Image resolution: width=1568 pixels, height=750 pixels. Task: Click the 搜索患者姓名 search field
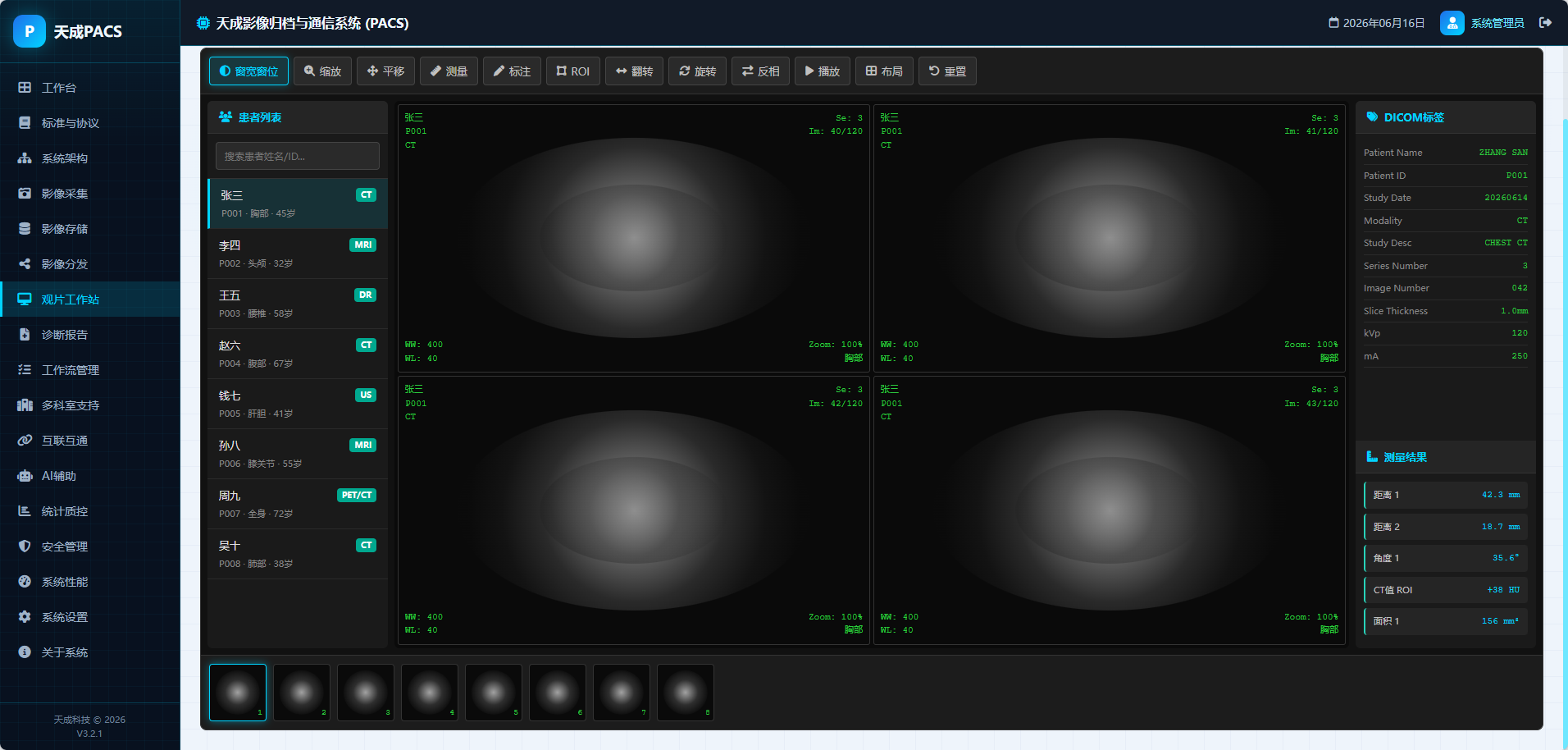click(298, 156)
